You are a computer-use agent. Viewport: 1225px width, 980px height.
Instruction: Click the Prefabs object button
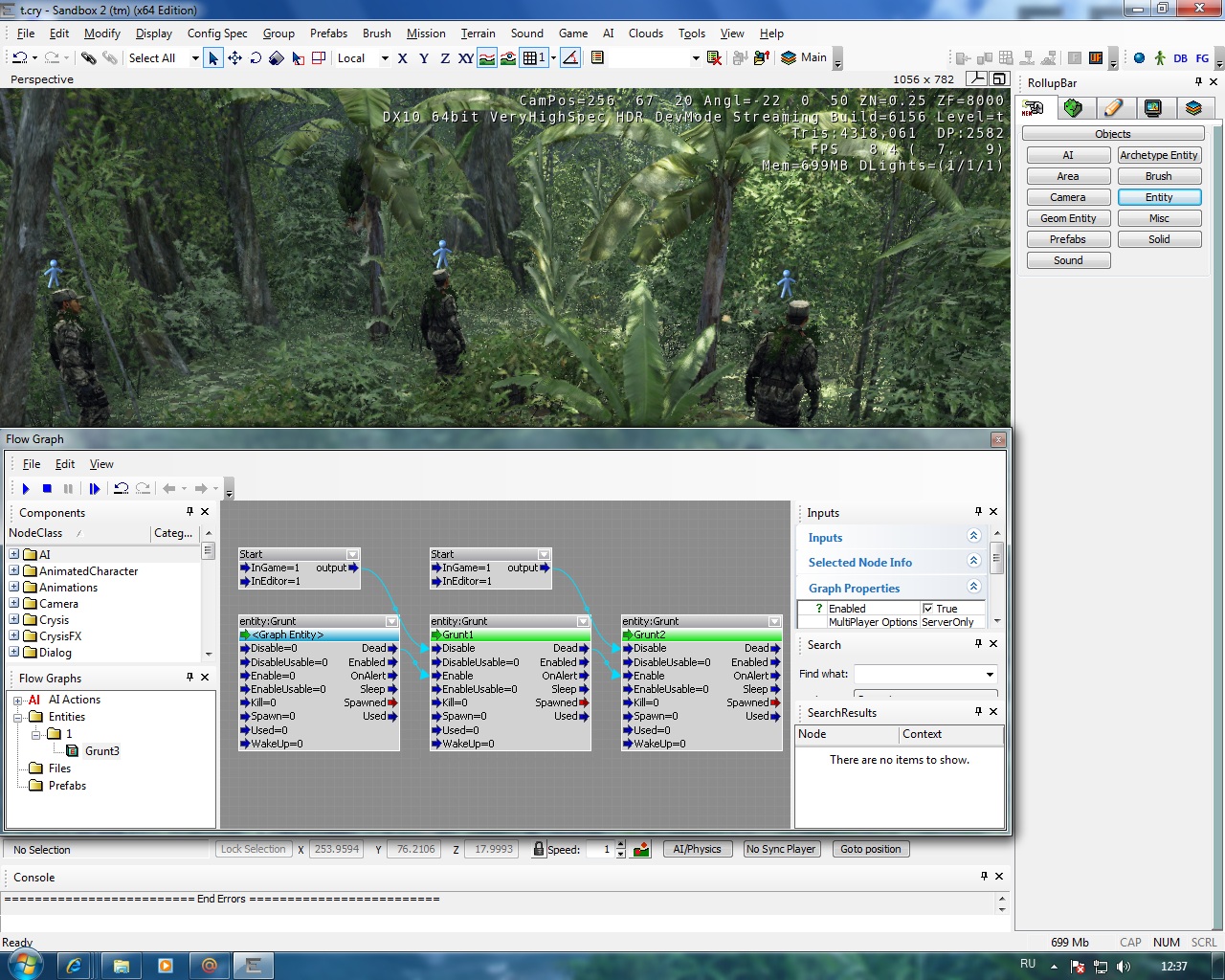click(1068, 239)
